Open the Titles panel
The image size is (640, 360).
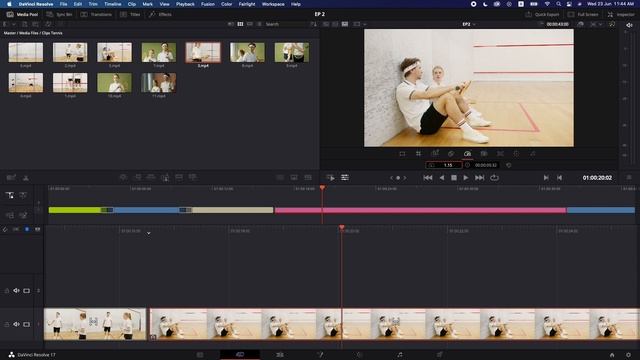click(x=130, y=14)
